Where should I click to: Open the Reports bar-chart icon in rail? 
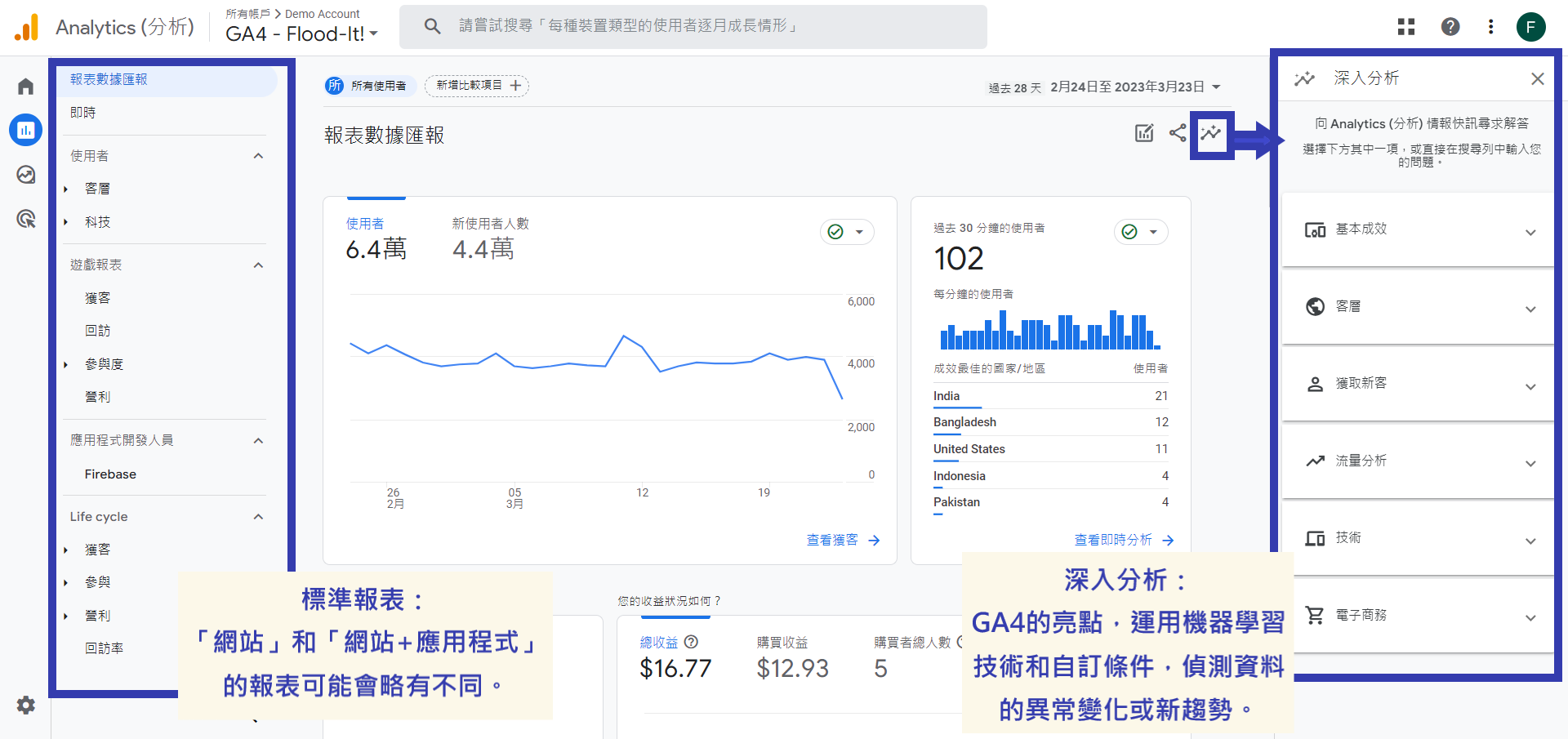(x=26, y=130)
